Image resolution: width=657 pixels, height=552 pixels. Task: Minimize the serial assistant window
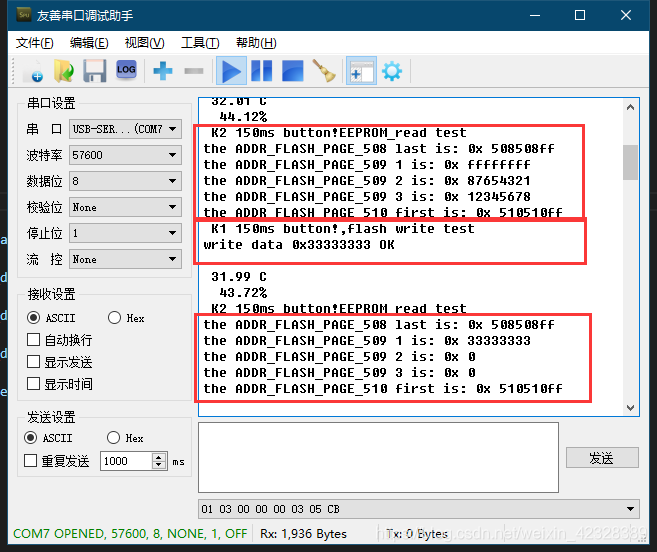pyautogui.click(x=535, y=16)
